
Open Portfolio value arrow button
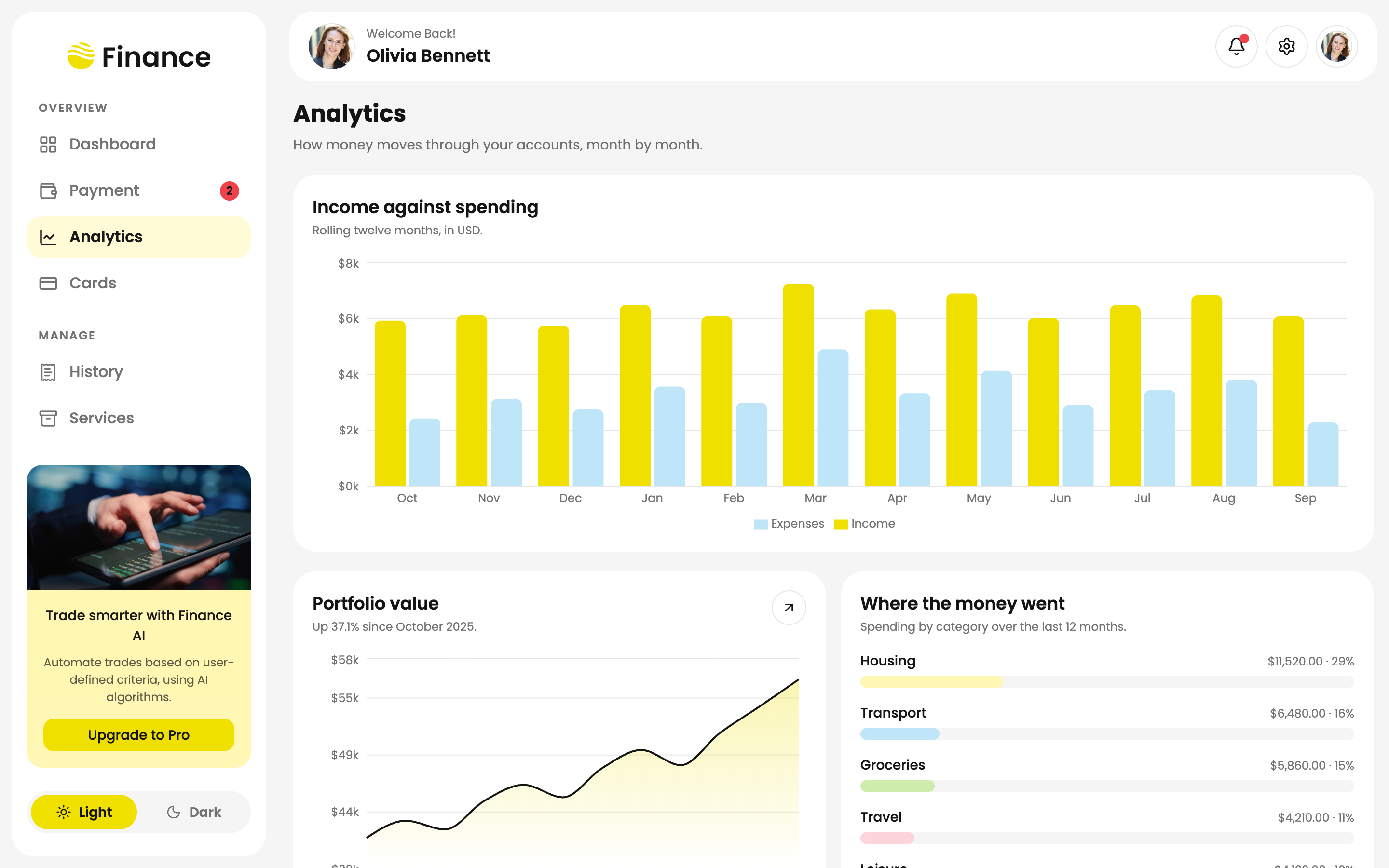tap(789, 608)
